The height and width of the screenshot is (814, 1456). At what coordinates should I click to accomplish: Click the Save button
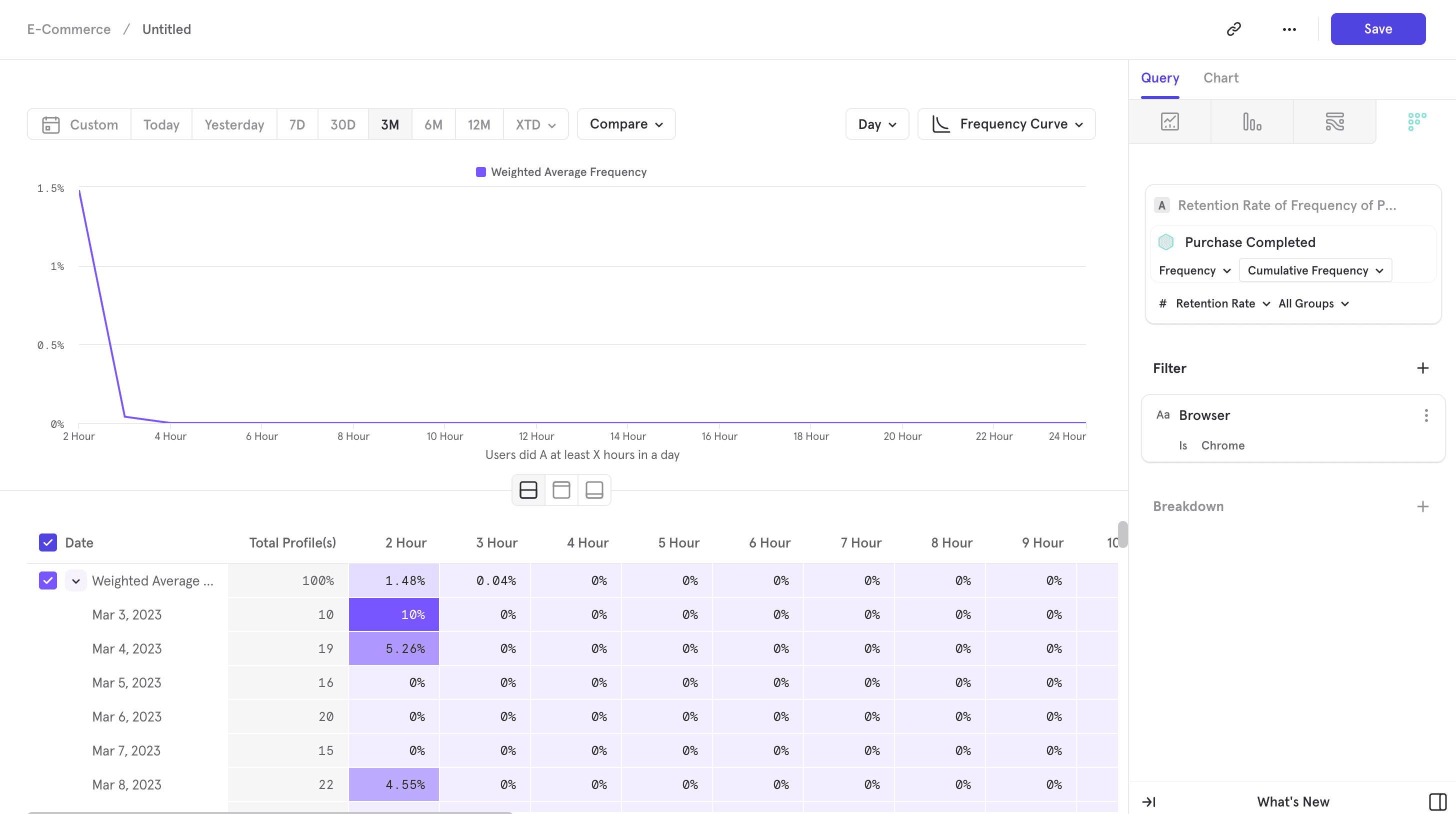1377,29
